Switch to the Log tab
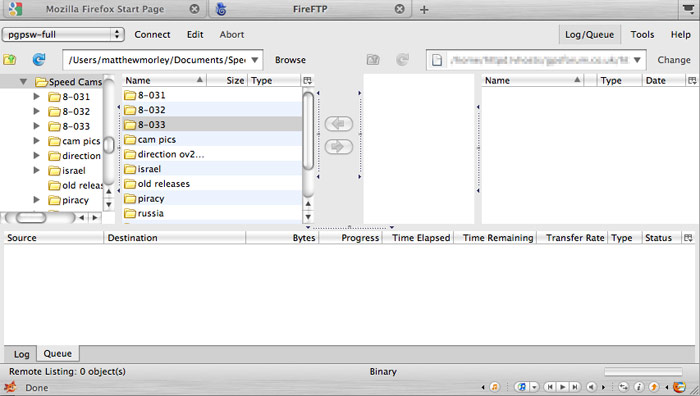700x396 pixels. (x=21, y=354)
